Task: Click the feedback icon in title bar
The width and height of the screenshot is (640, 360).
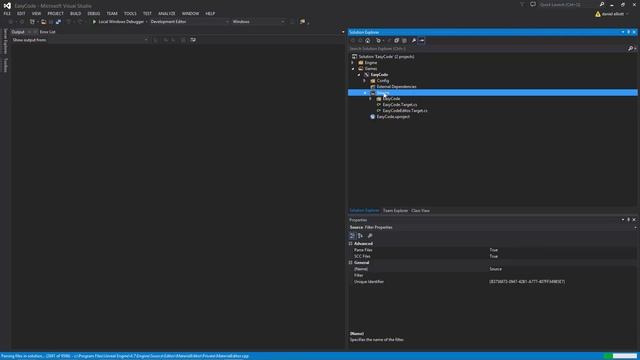Action: click(x=533, y=4)
